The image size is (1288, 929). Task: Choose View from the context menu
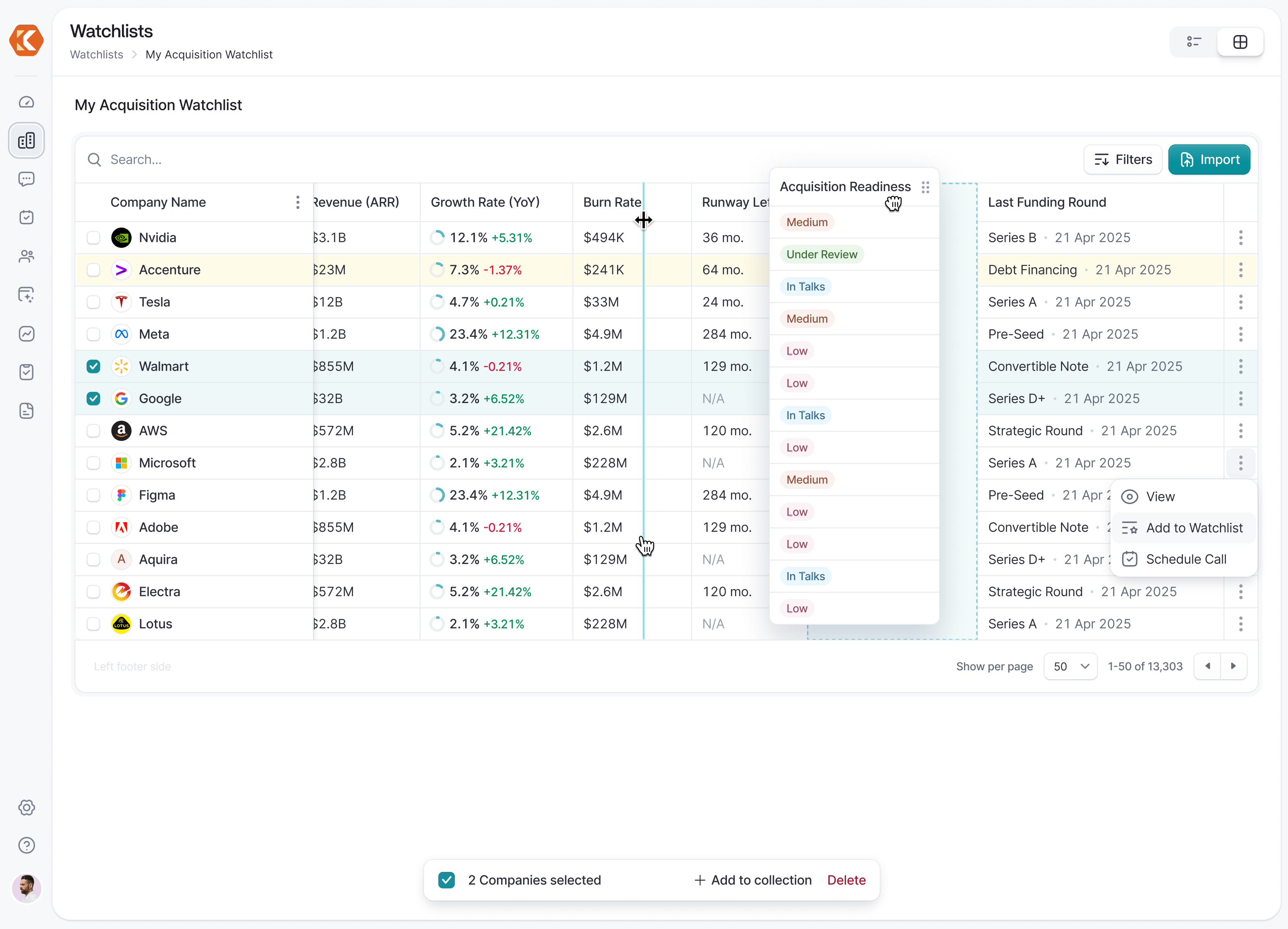pos(1183,496)
